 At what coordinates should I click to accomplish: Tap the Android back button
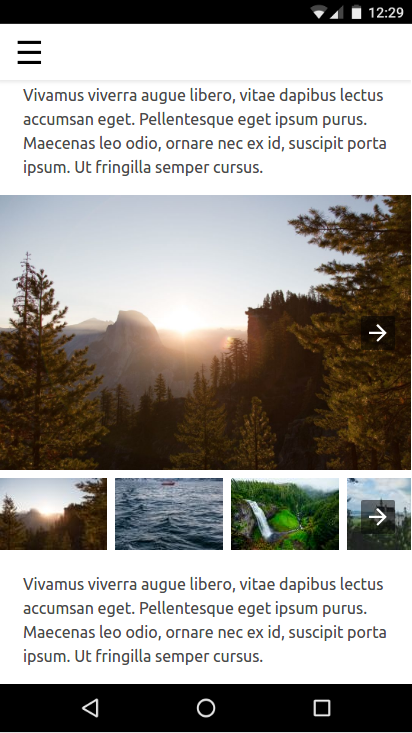pos(90,708)
